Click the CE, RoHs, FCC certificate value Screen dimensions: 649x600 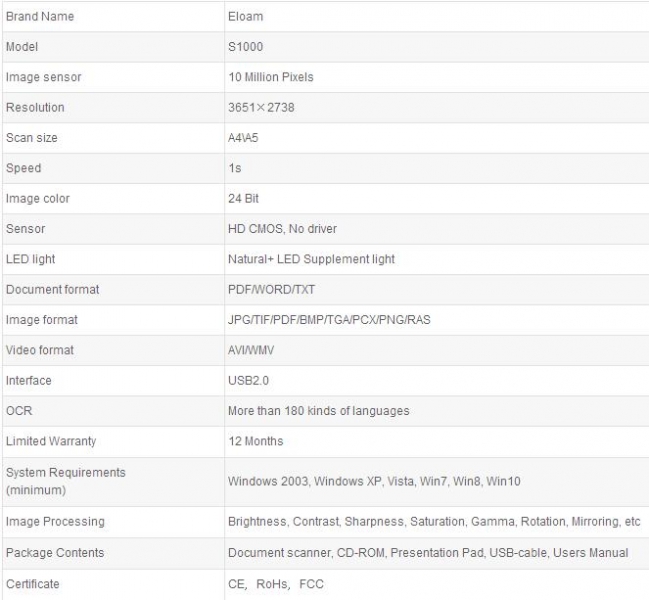(276, 584)
